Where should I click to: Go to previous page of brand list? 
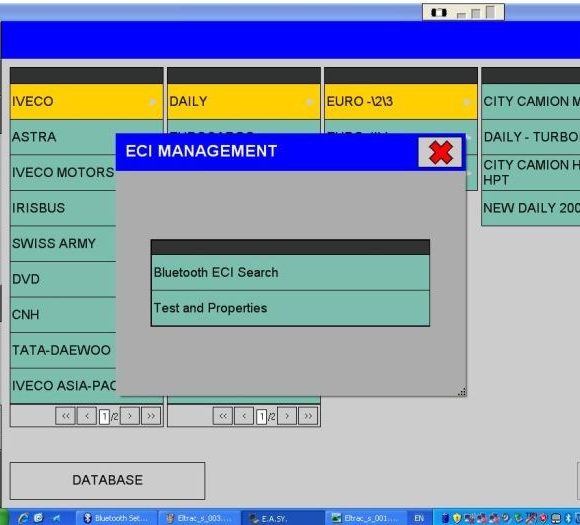click(87, 416)
